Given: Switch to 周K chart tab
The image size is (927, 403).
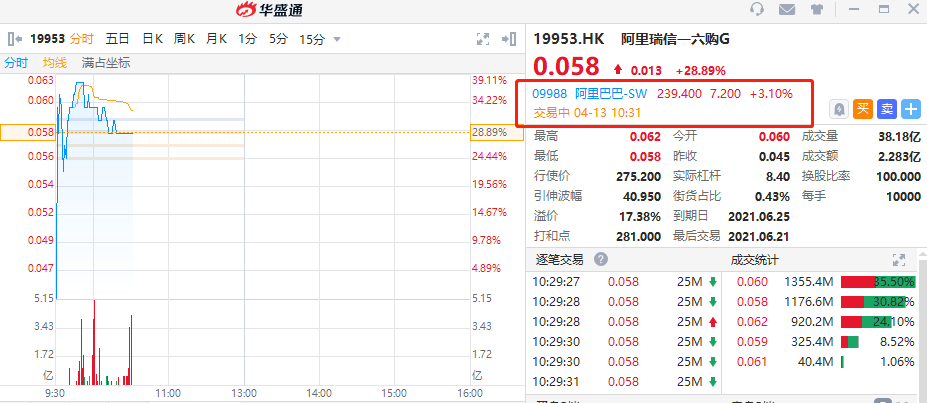Looking at the screenshot, I should 184,39.
